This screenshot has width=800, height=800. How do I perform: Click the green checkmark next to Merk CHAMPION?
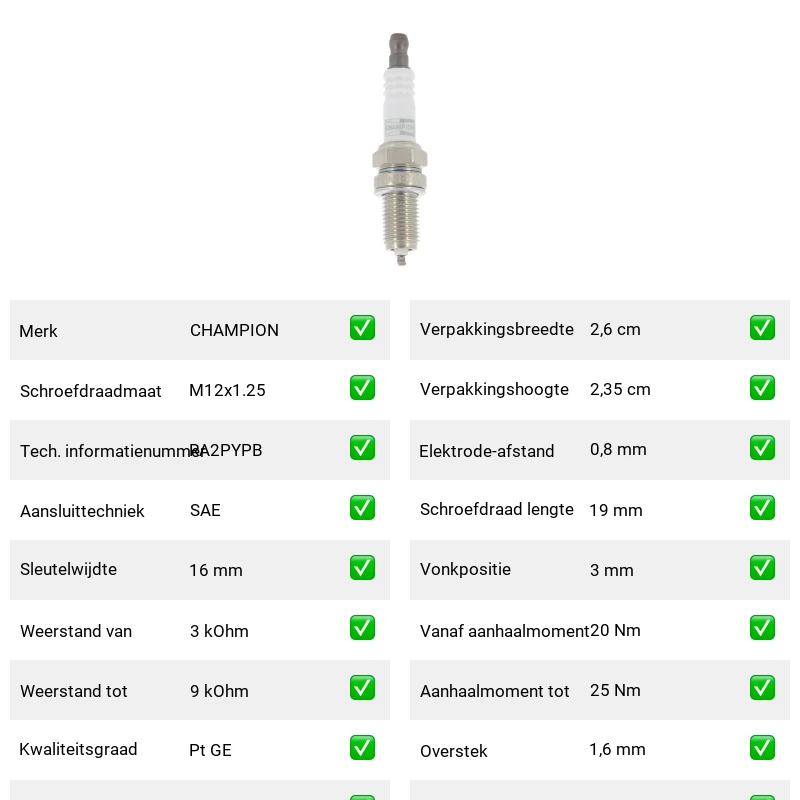coord(362,328)
